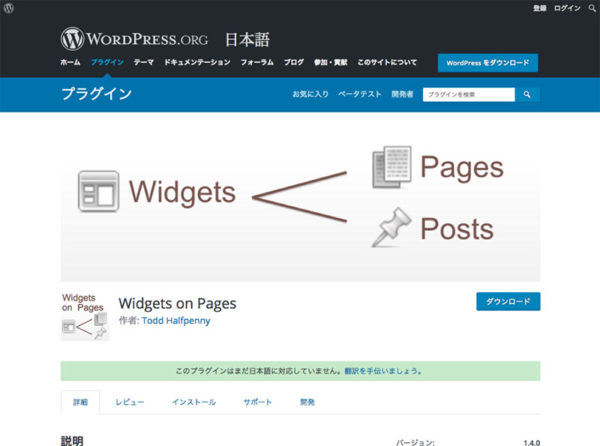The image size is (600, 446).
Task: Click the 説明 section heading
Action: (72, 441)
